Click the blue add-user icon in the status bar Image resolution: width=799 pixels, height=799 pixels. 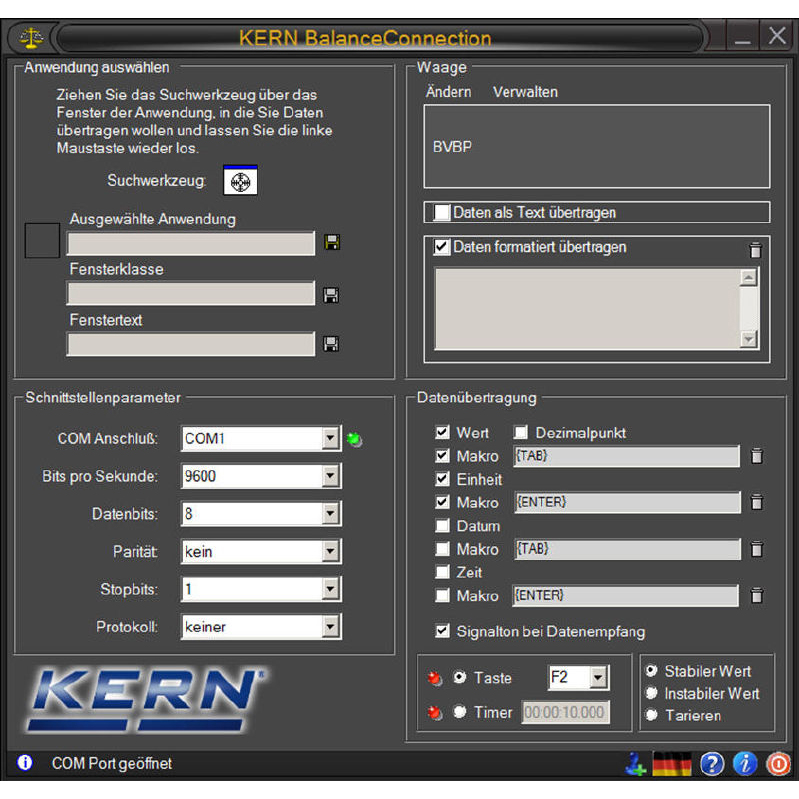(x=635, y=764)
